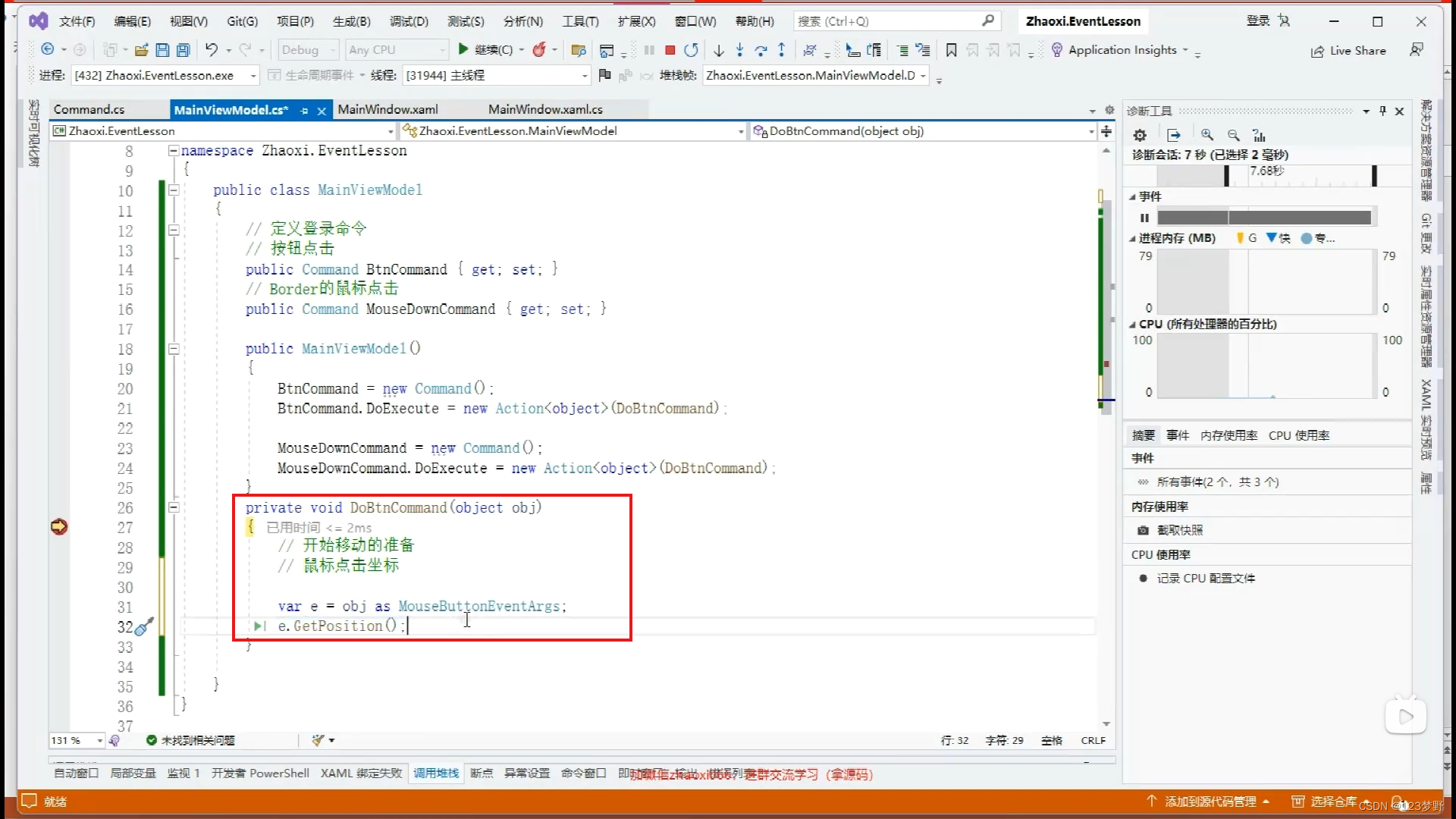Collapse the BtnCommand property comment region
Image resolution: width=1456 pixels, height=819 pixels.
point(174,230)
